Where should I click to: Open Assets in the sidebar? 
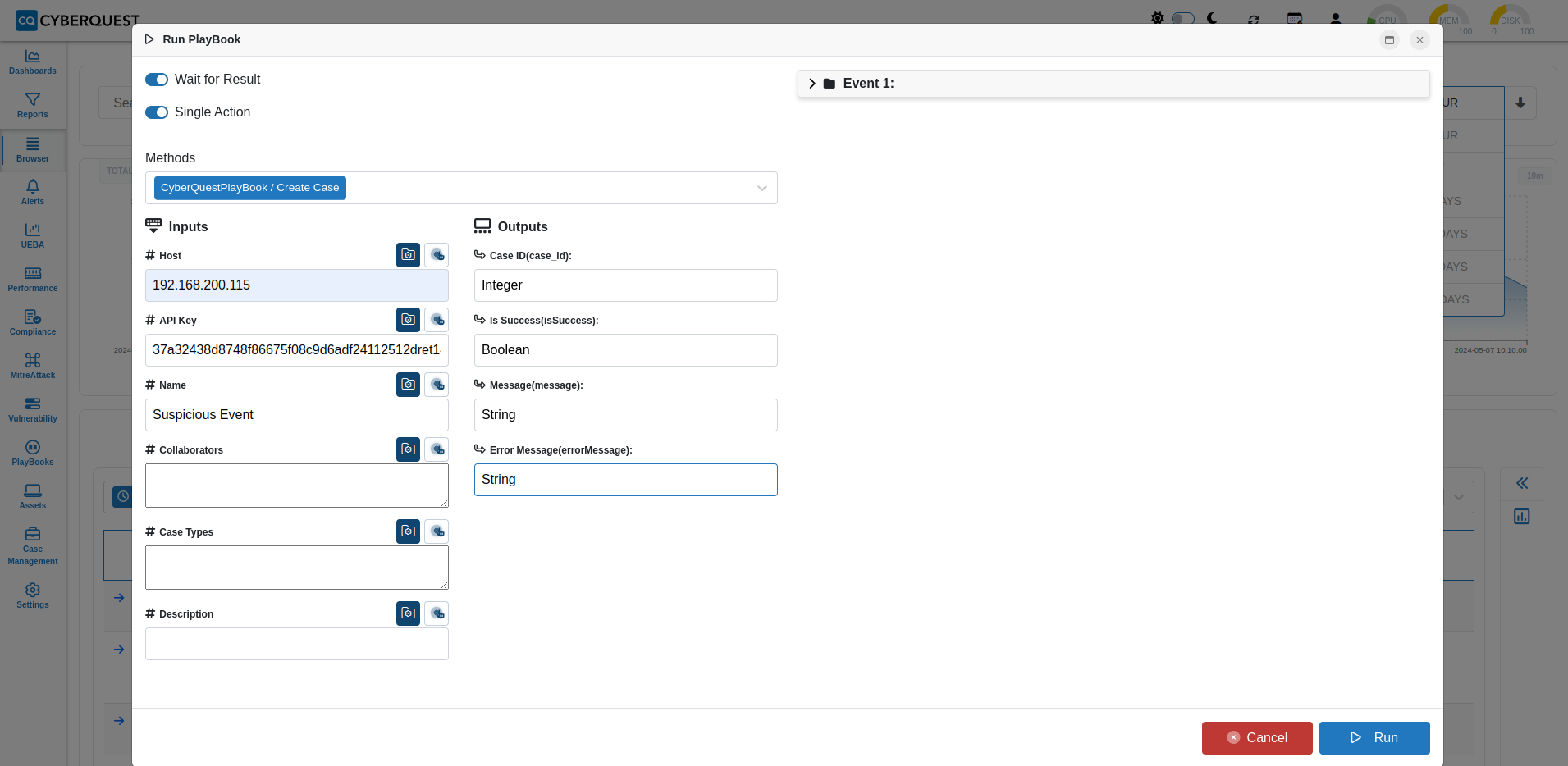33,497
